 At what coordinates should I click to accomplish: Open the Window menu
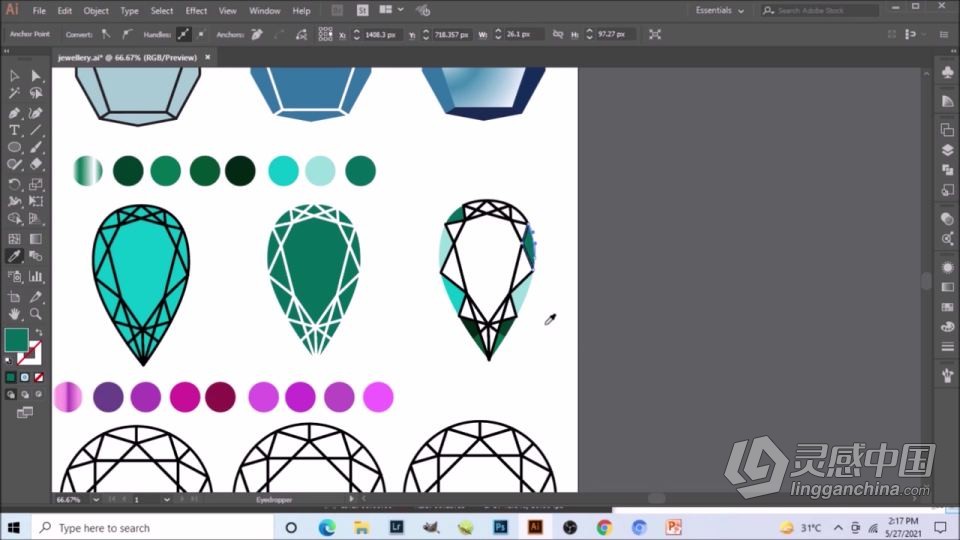click(x=264, y=10)
